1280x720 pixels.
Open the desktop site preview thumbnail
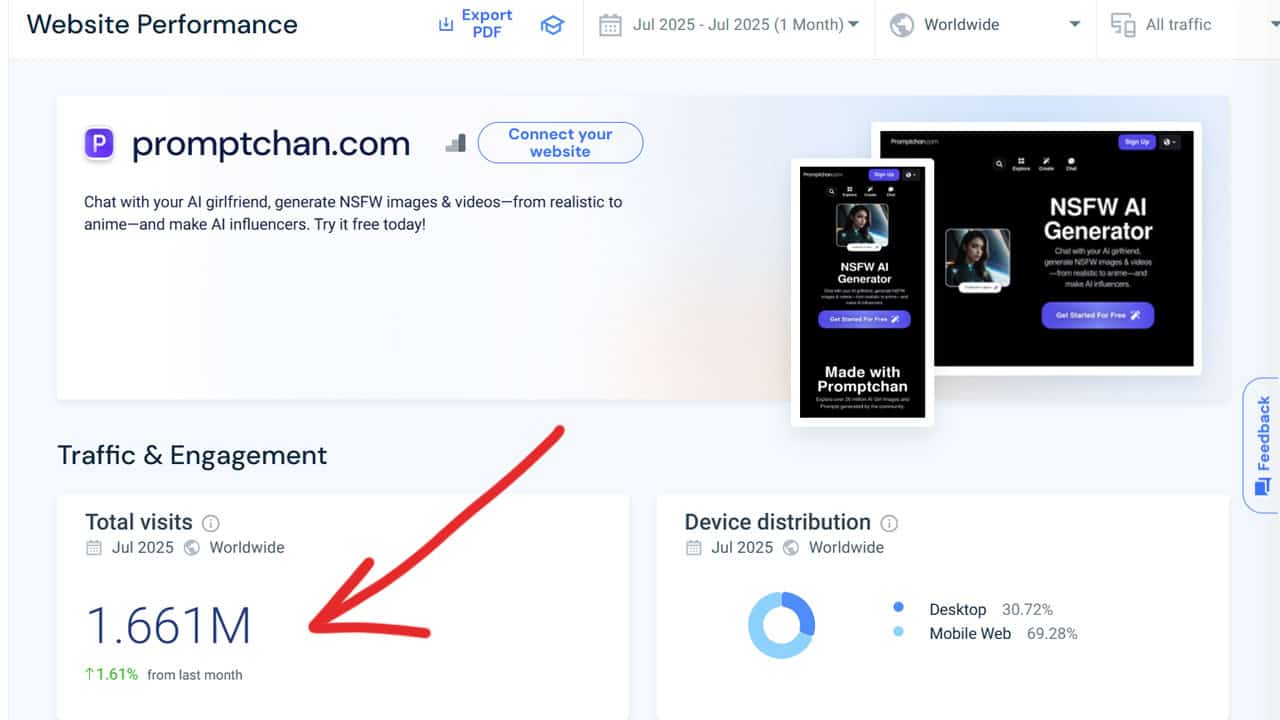click(1036, 248)
